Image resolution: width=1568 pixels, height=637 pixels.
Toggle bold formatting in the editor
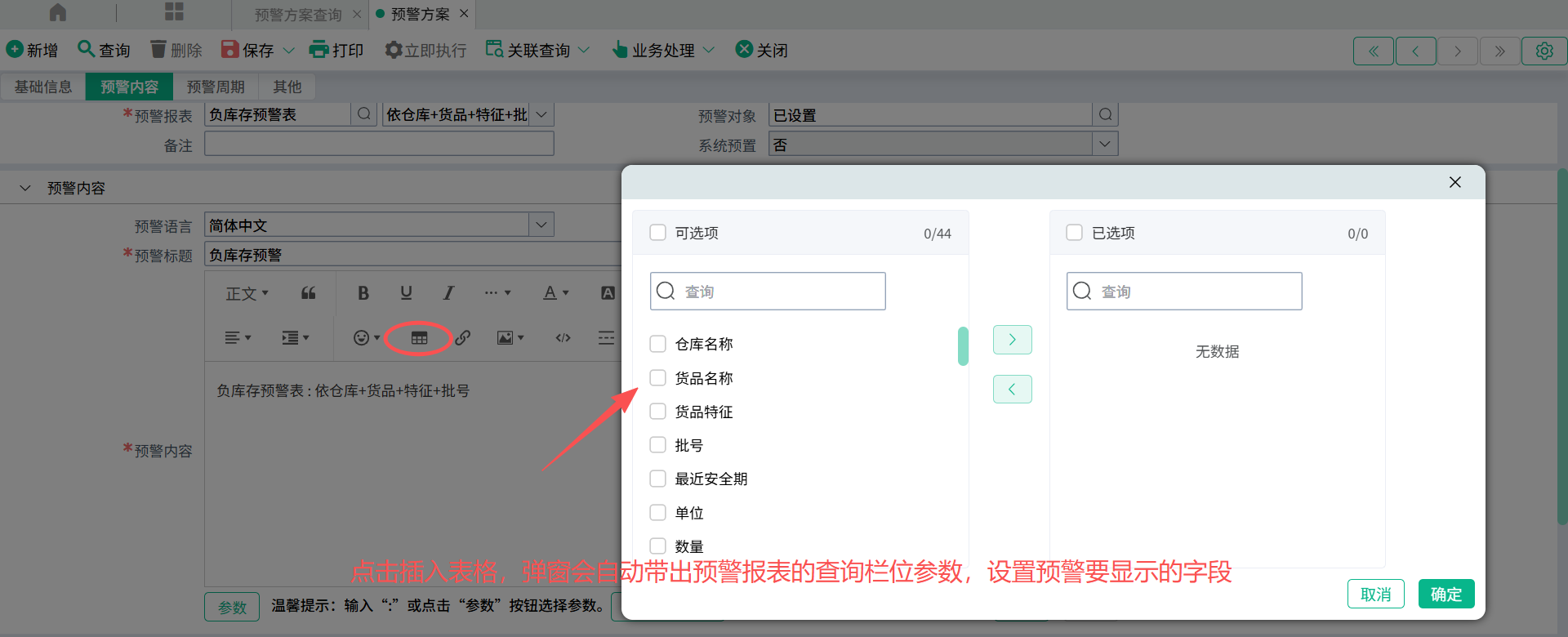363,293
